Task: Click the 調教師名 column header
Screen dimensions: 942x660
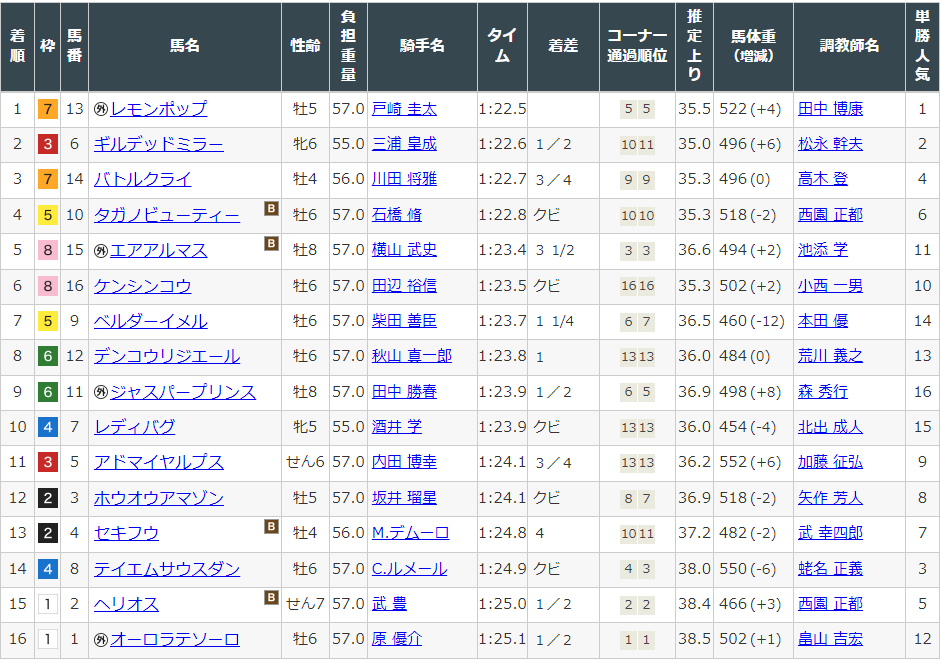Action: 849,46
